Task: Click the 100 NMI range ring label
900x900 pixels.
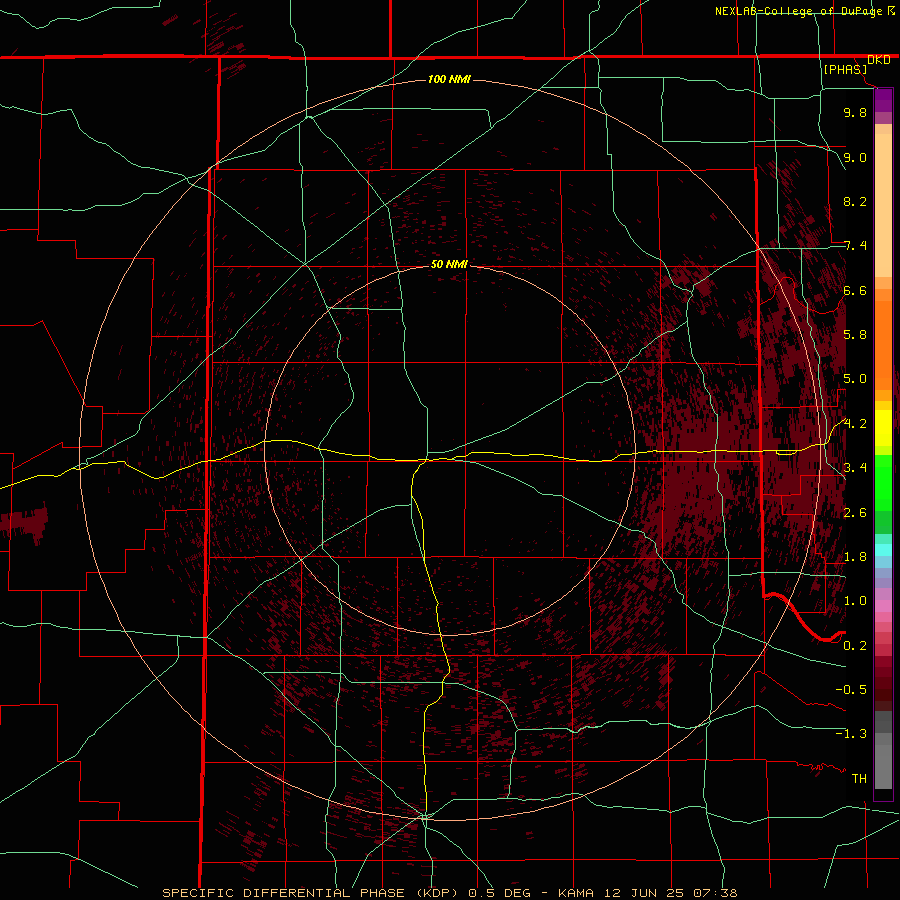Action: (449, 79)
